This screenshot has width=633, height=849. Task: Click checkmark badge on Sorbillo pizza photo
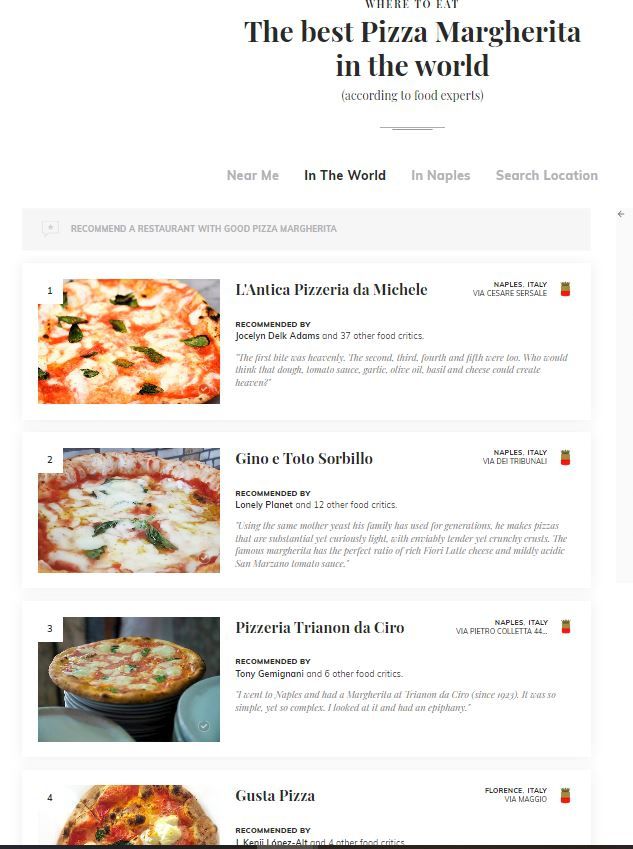click(x=204, y=557)
